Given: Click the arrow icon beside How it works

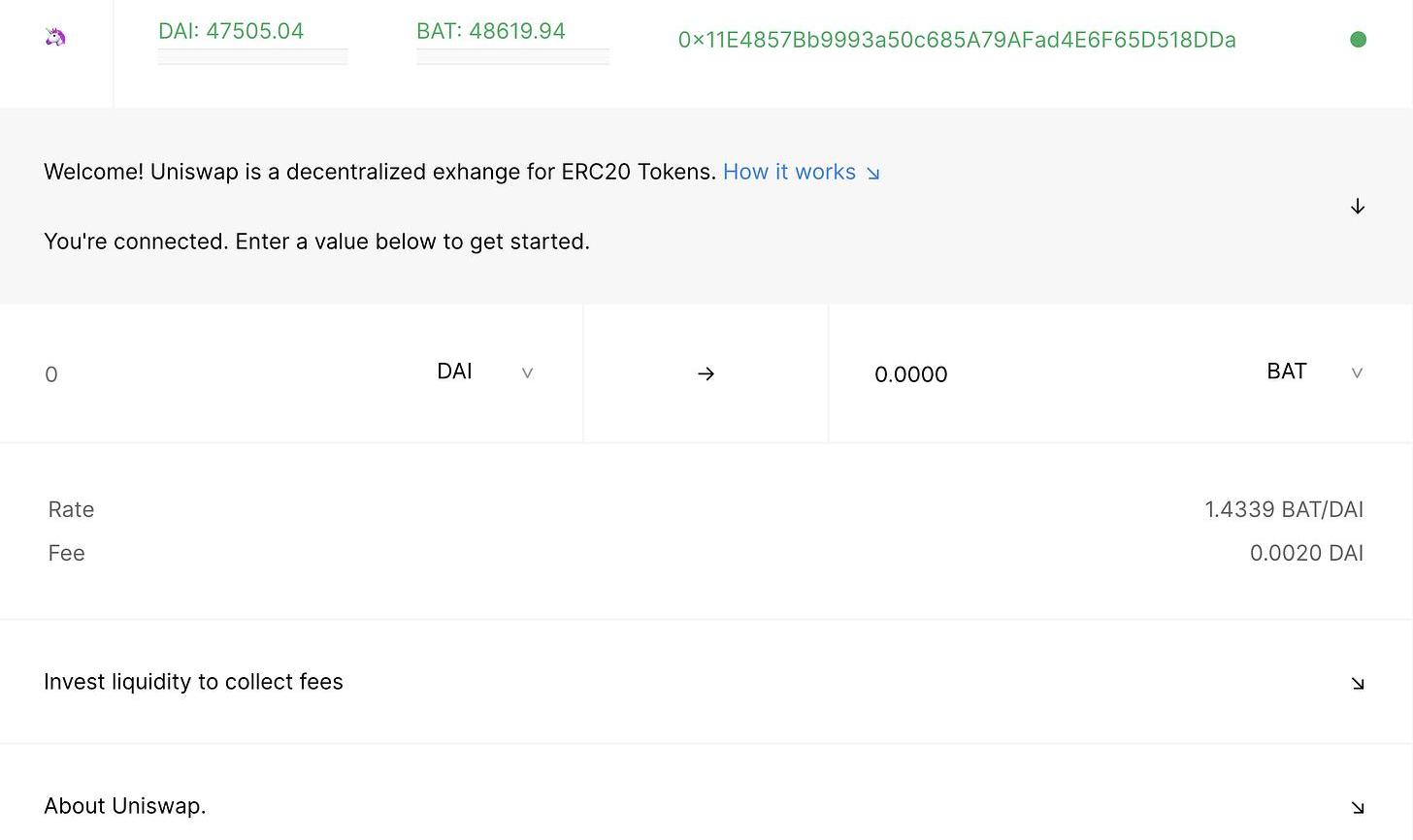Looking at the screenshot, I should [x=872, y=174].
